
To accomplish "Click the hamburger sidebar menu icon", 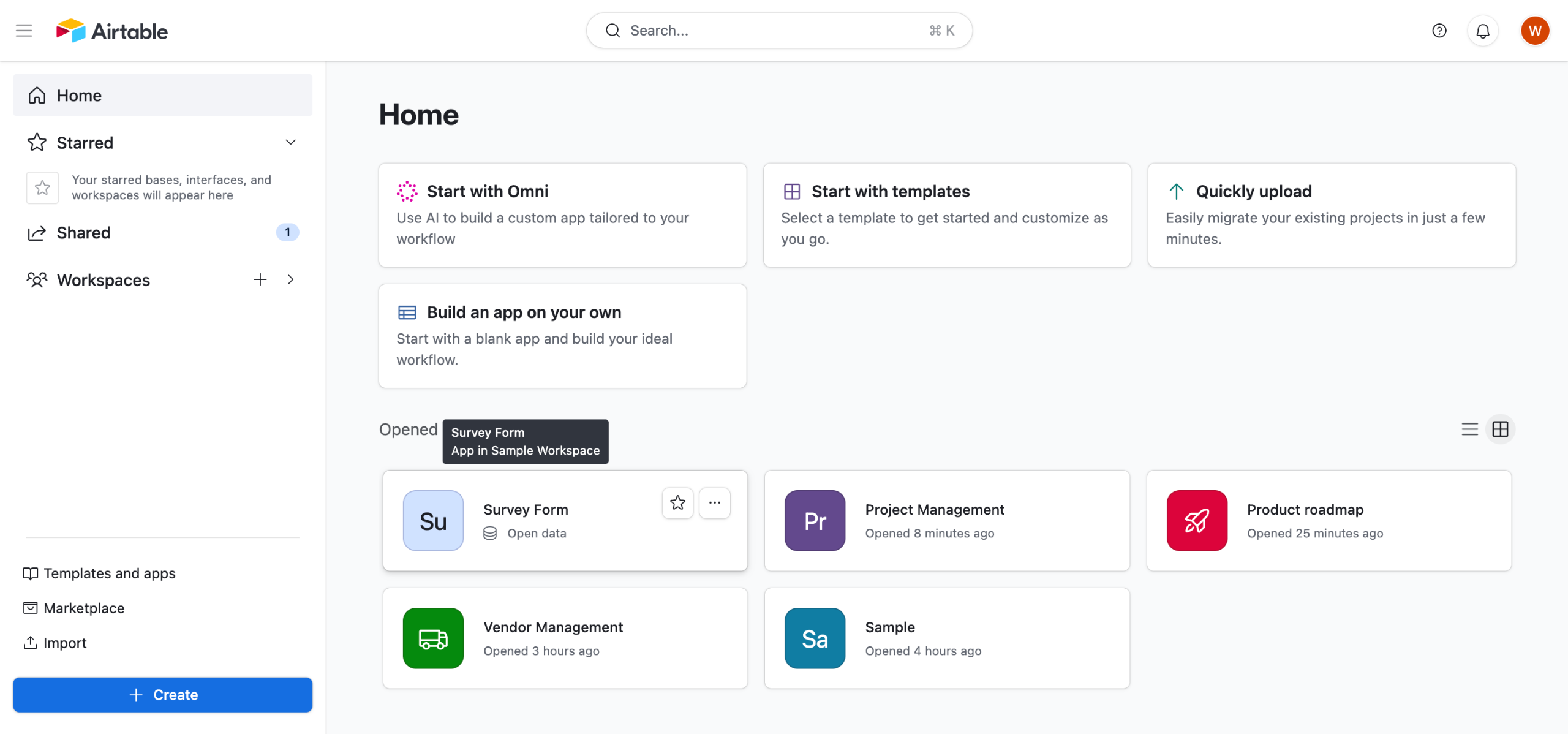I will click(x=24, y=31).
